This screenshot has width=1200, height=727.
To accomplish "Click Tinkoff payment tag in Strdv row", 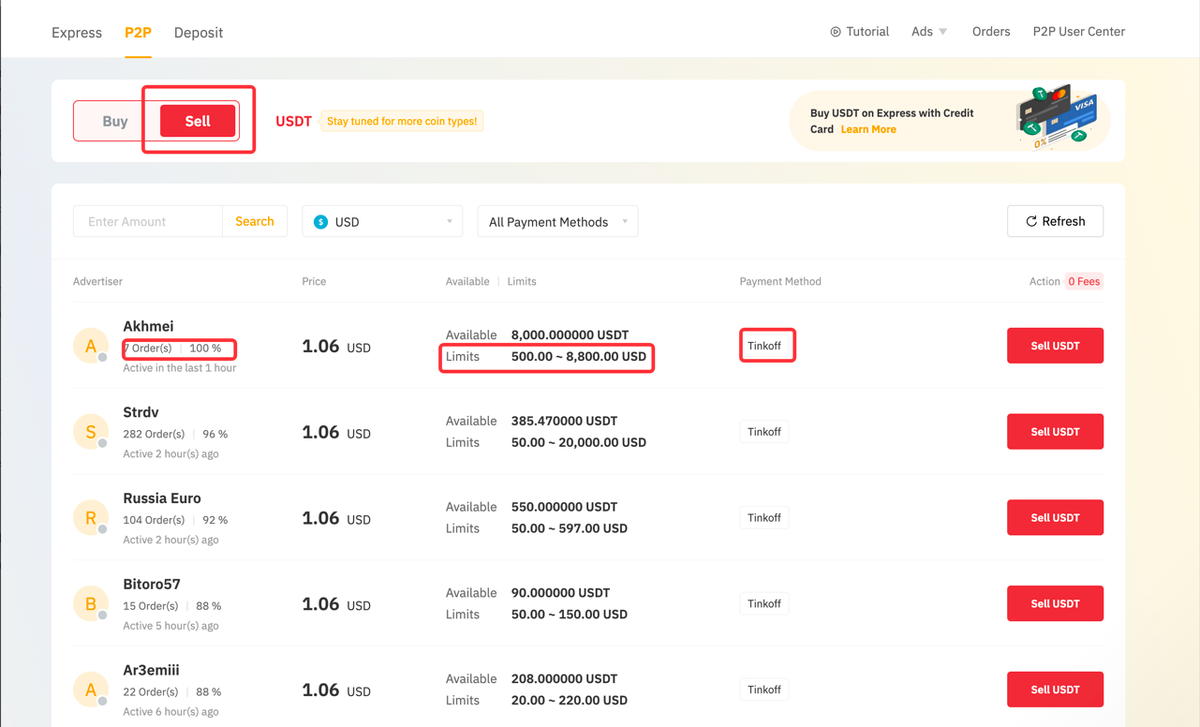I will tap(765, 432).
